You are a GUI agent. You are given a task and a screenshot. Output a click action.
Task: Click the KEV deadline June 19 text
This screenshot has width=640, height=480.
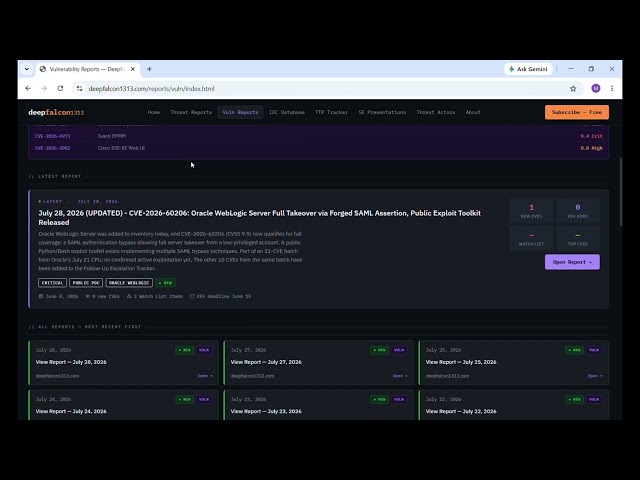(224, 296)
